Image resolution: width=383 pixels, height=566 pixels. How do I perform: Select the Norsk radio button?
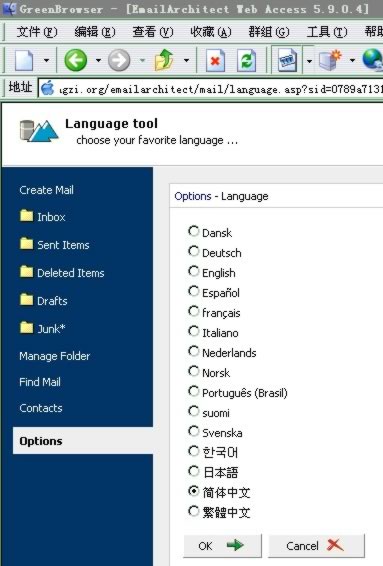click(193, 371)
